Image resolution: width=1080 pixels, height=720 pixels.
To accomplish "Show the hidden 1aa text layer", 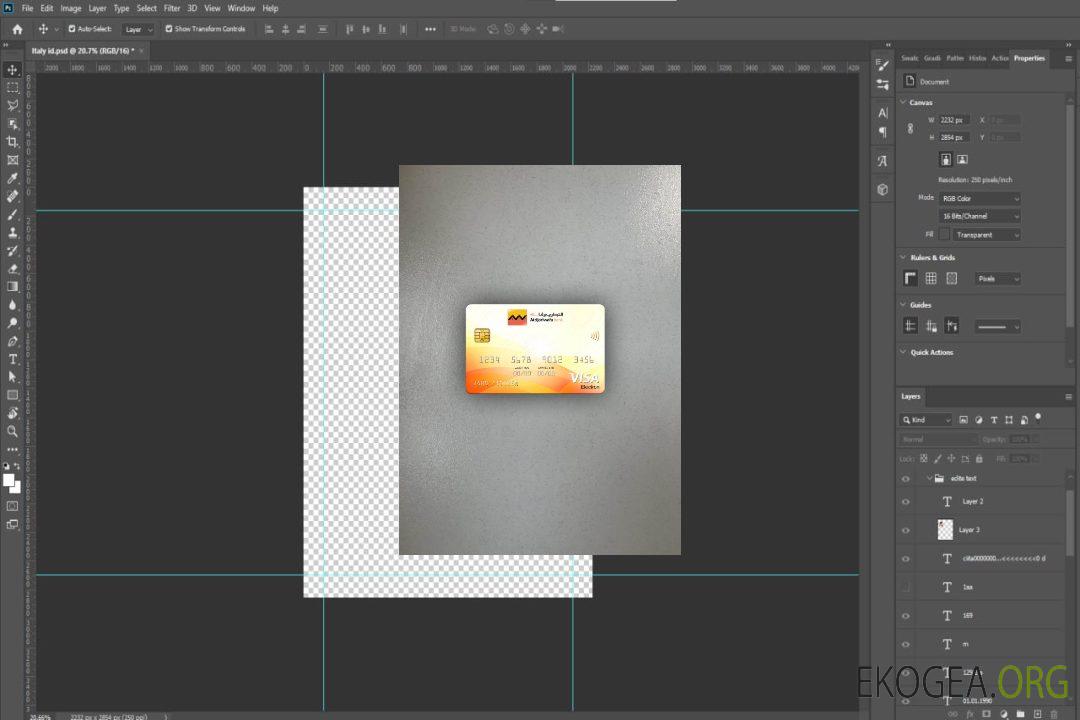I will pyautogui.click(x=906, y=588).
